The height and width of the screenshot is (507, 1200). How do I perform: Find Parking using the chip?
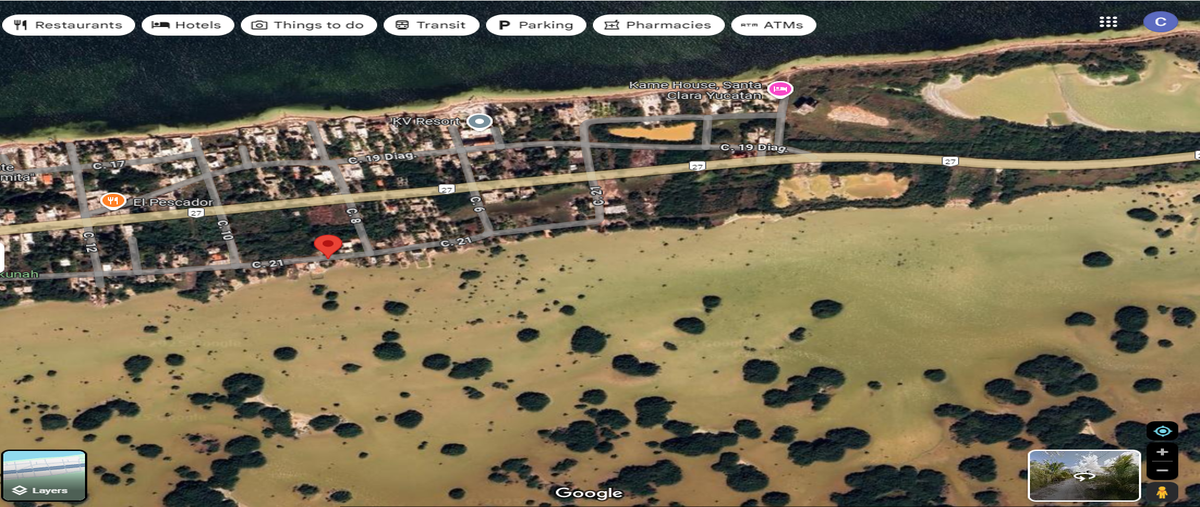[536, 25]
